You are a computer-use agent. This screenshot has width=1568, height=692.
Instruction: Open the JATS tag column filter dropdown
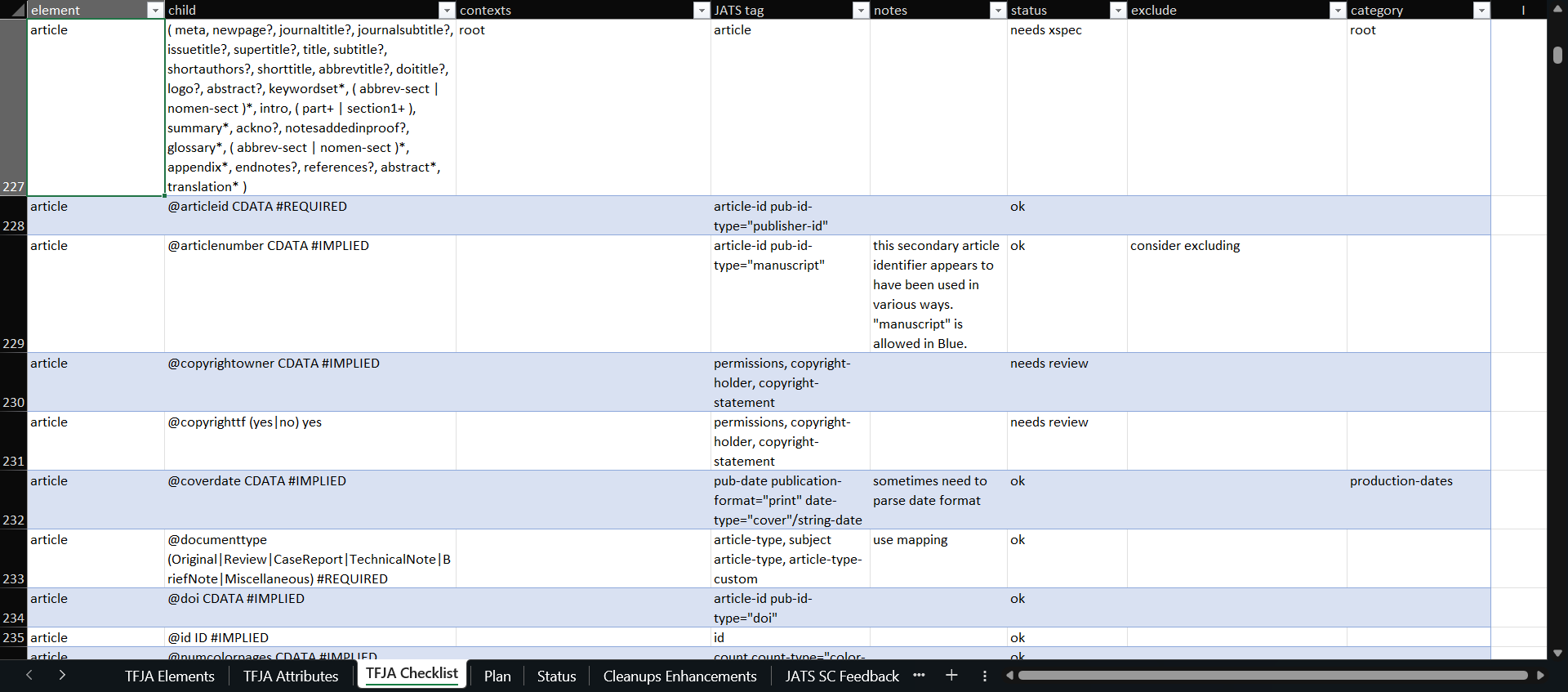pyautogui.click(x=860, y=11)
